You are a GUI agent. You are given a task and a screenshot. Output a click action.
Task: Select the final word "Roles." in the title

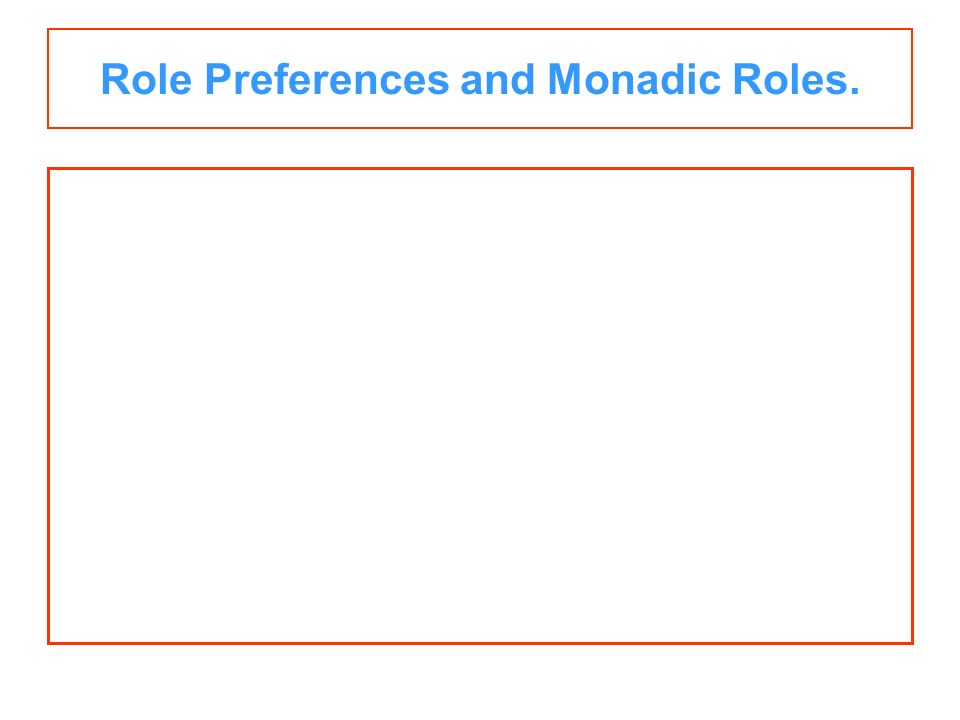(x=796, y=80)
